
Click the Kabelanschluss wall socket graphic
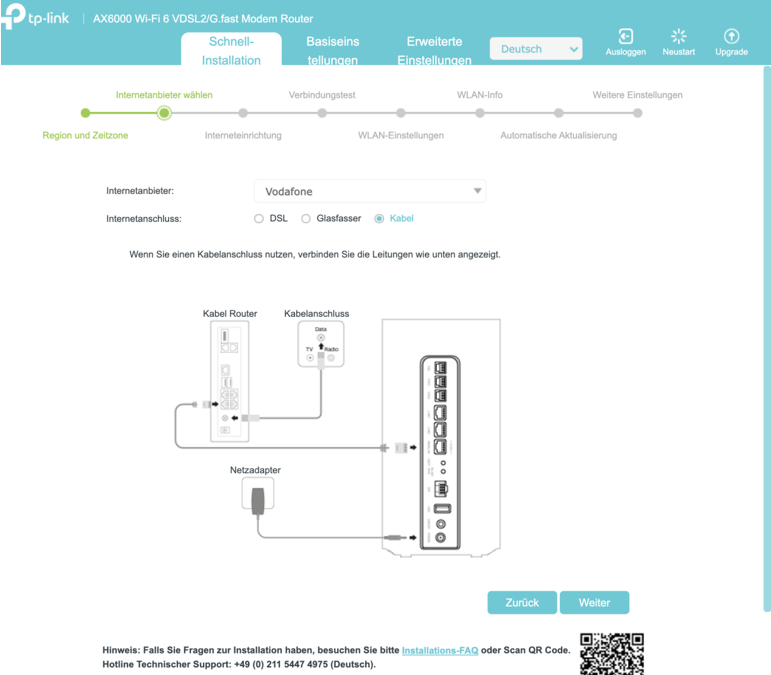point(321,343)
